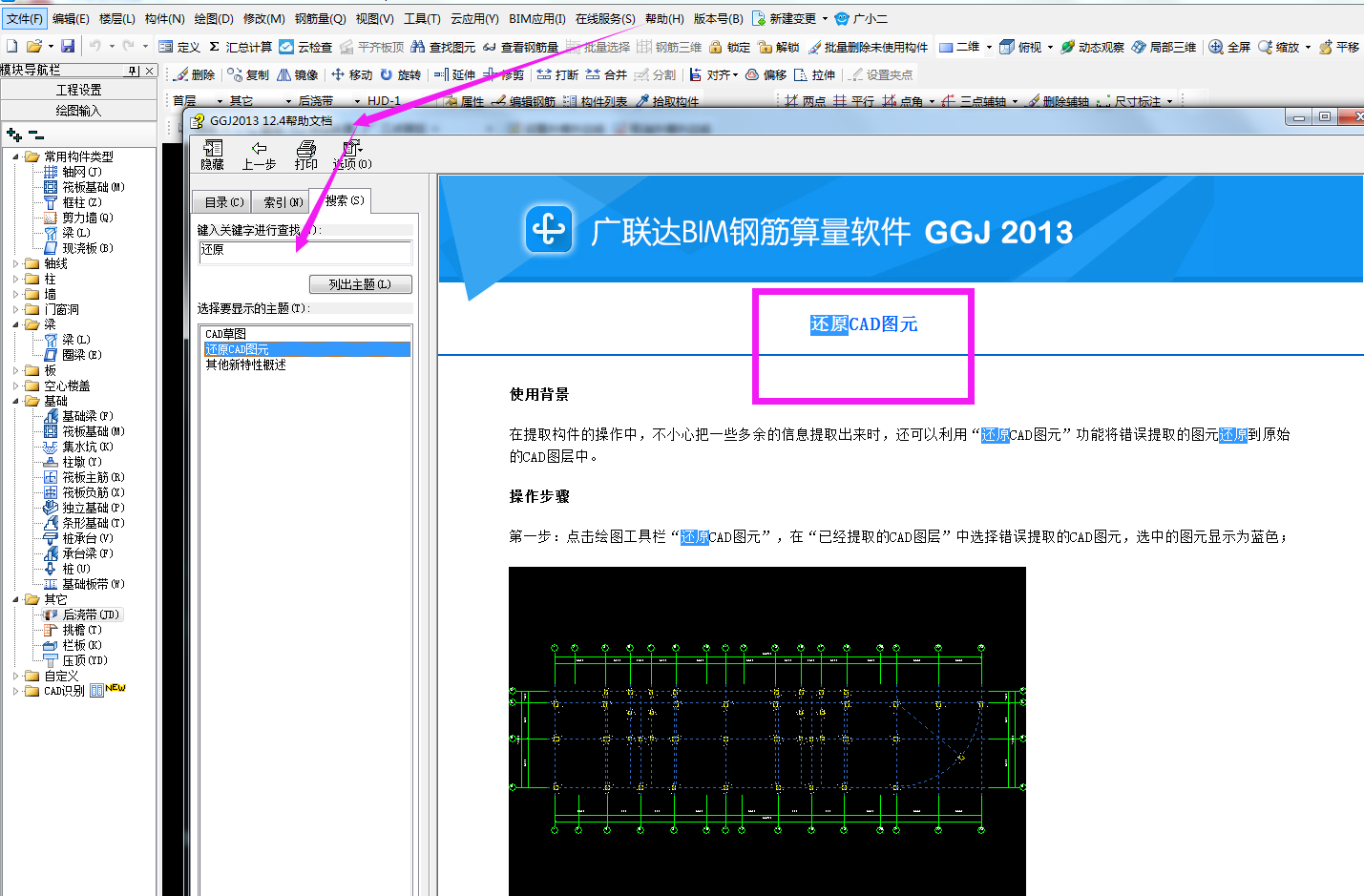The width and height of the screenshot is (1364, 896).
Task: Click the 解锁 unlock tool
Action: (x=778, y=47)
